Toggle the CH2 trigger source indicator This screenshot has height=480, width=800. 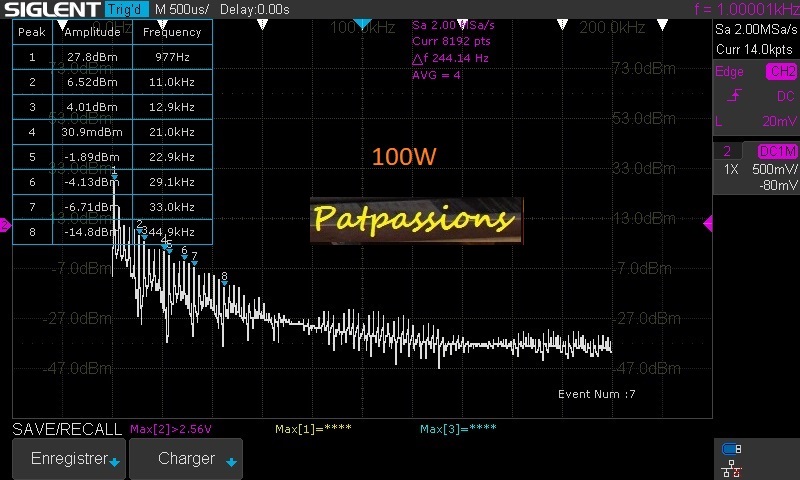click(x=781, y=72)
